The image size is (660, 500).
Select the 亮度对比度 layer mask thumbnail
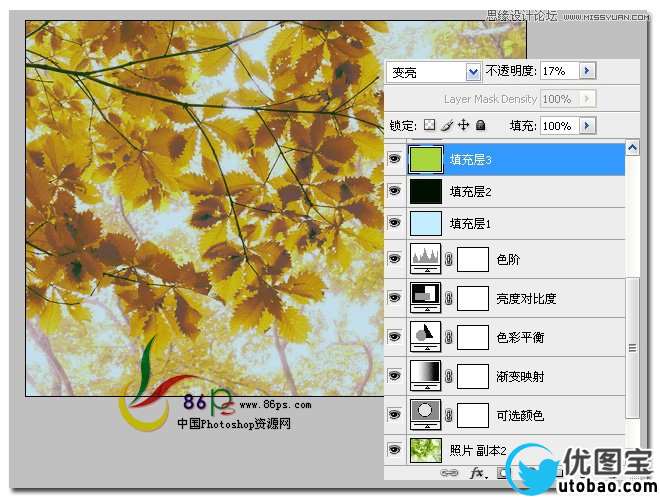(x=473, y=298)
